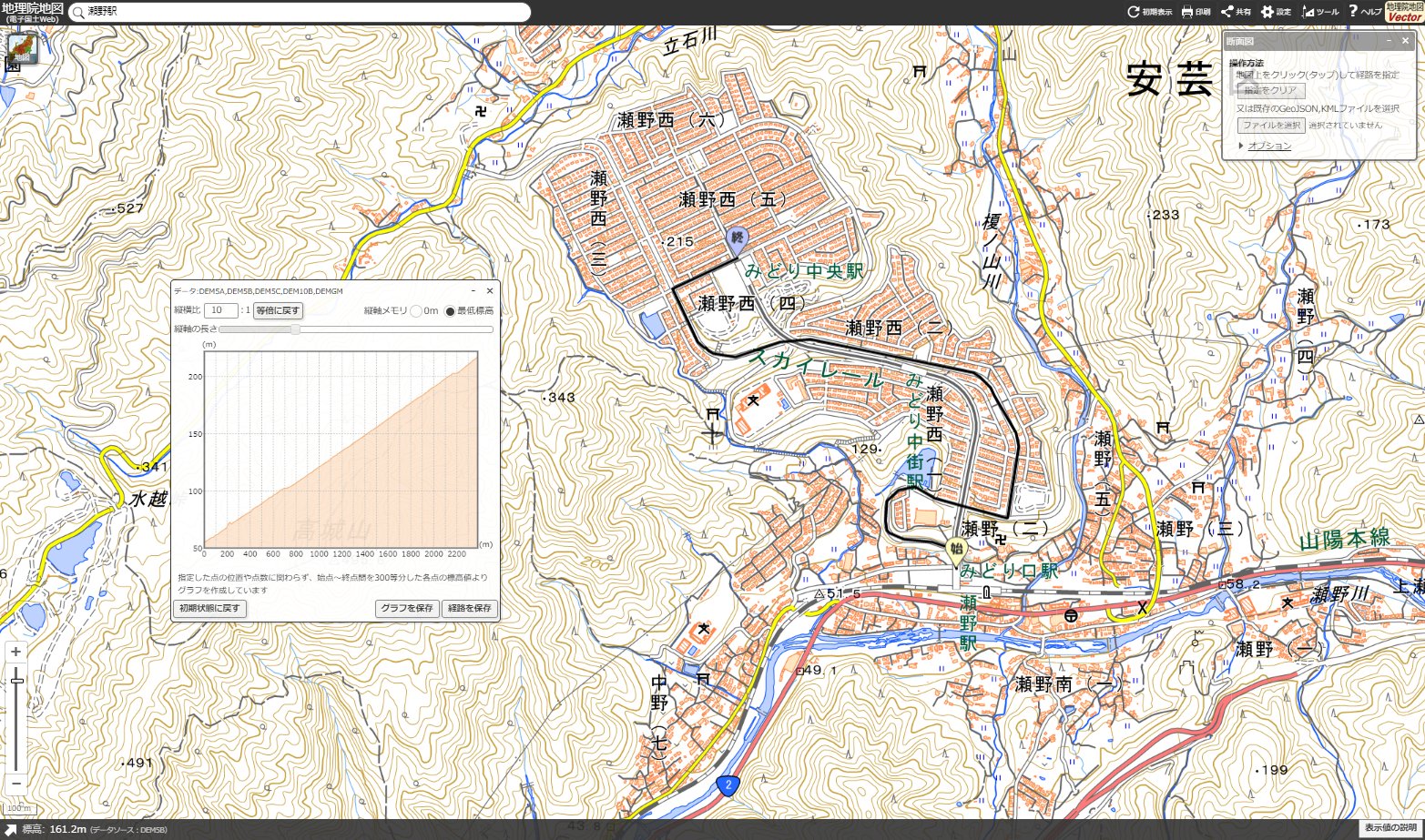The width and height of the screenshot is (1425, 840).
Task: Click the status bar arrow icon beside 標高
Action: pyautogui.click(x=11, y=829)
